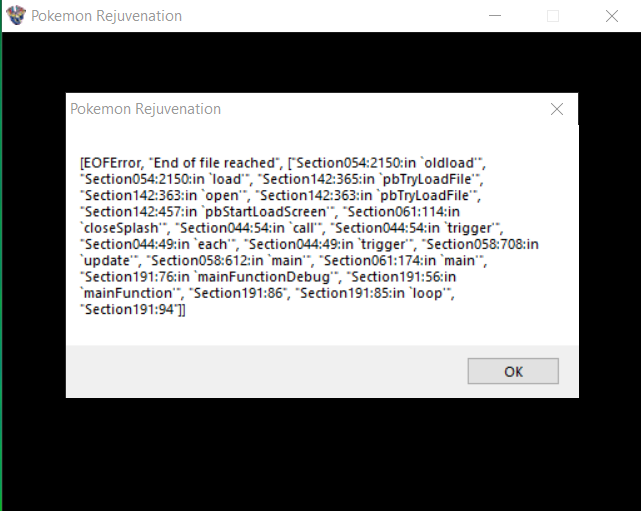Click the main window title text
641x511 pixels.
(106, 16)
